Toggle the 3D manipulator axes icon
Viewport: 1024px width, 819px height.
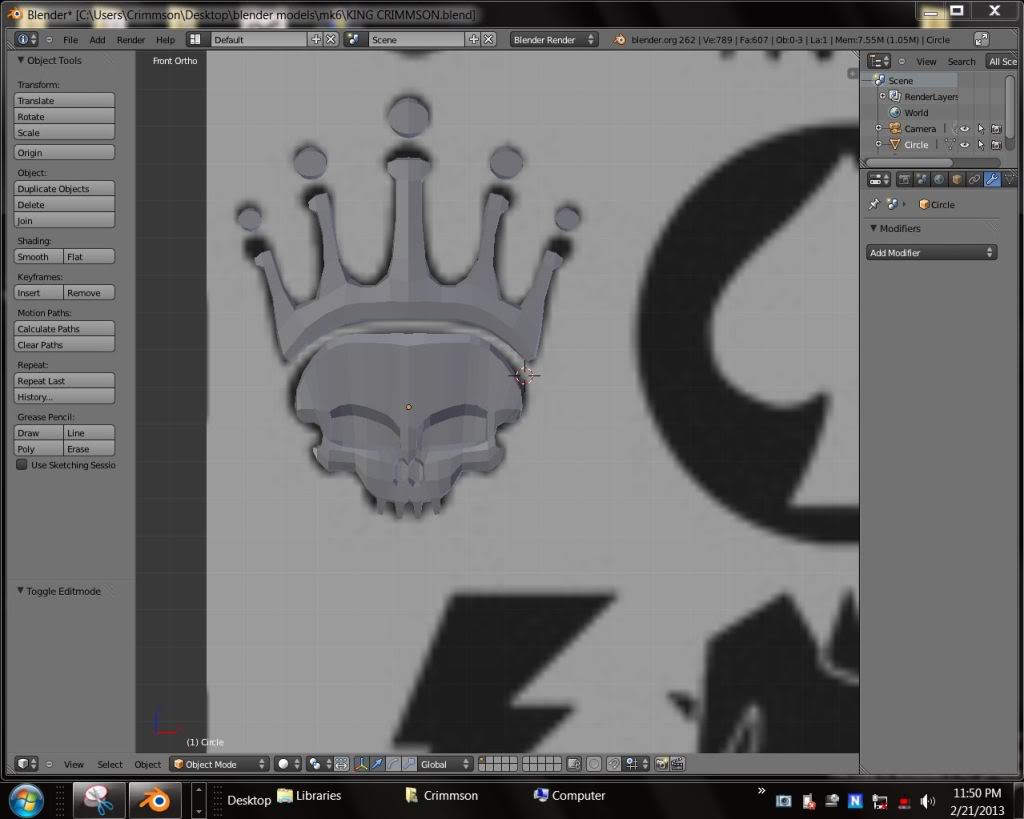click(x=361, y=763)
